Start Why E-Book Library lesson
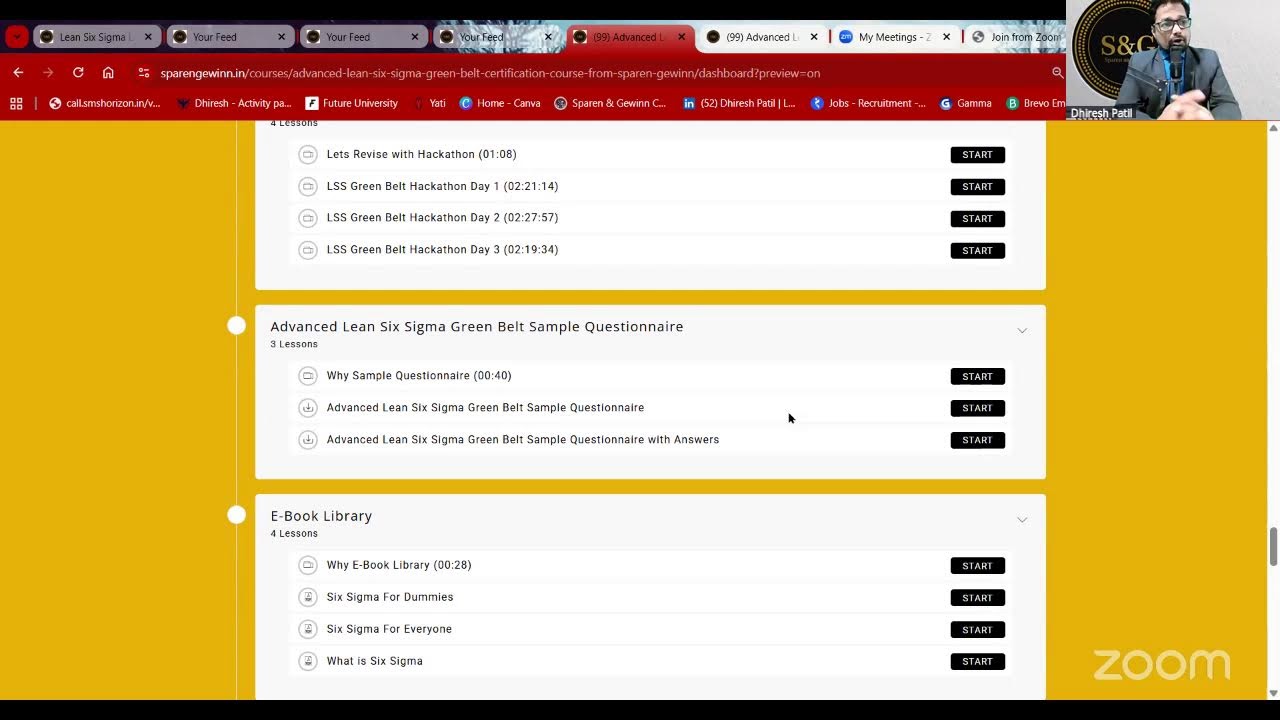The height and width of the screenshot is (720, 1280). click(977, 566)
